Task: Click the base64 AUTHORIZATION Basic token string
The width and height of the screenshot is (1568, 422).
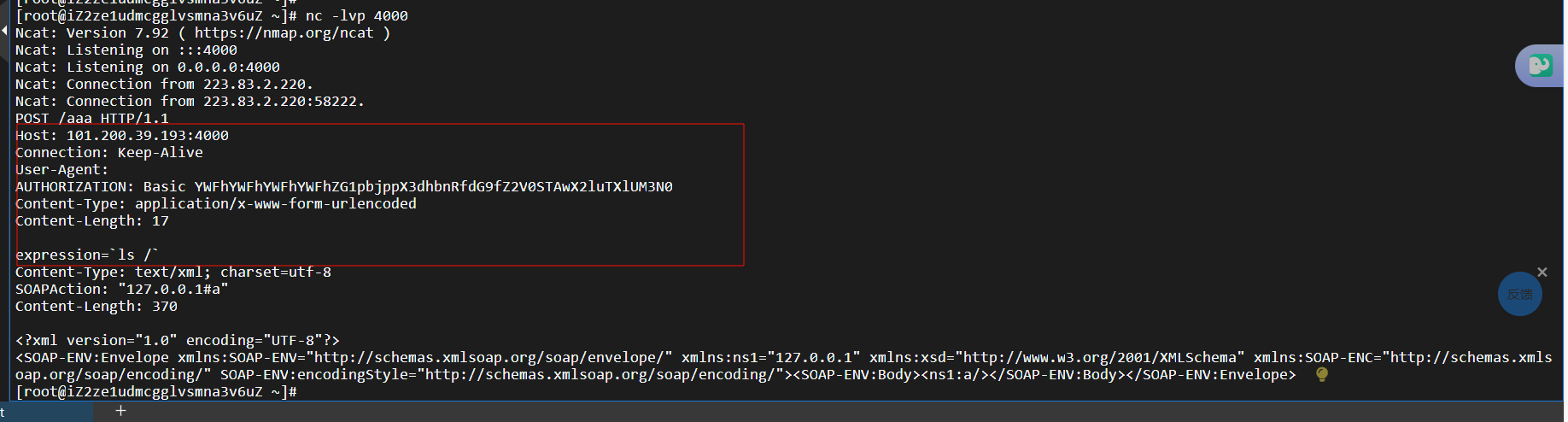Action: click(x=433, y=186)
